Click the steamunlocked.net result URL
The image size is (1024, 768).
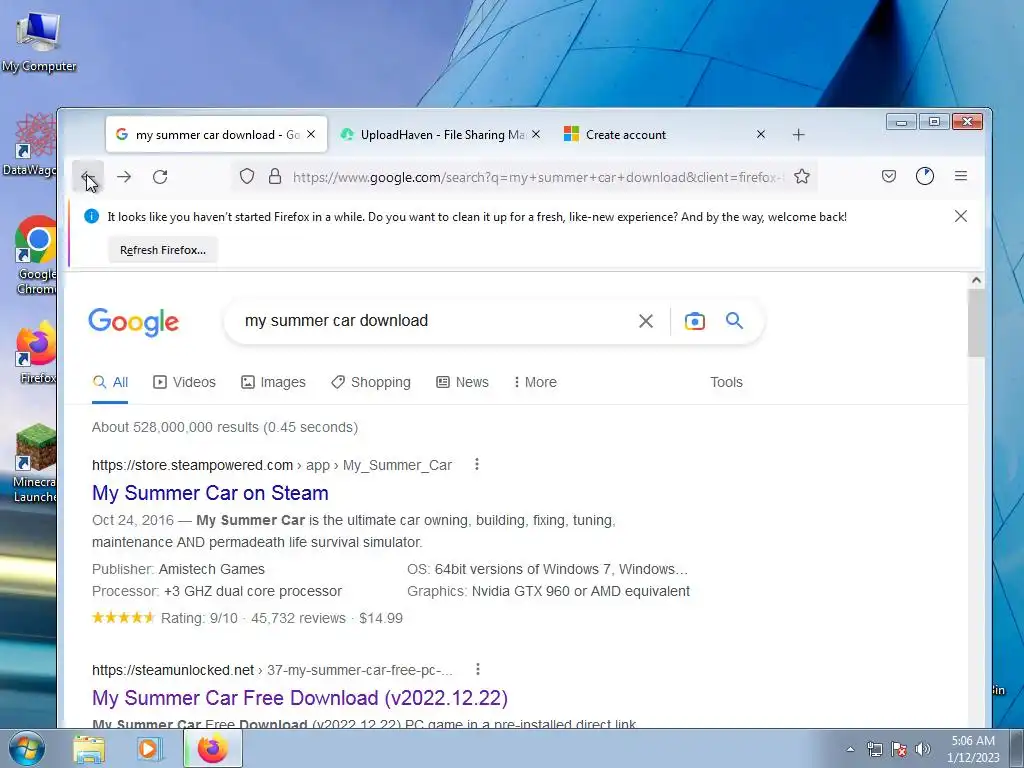[272, 670]
